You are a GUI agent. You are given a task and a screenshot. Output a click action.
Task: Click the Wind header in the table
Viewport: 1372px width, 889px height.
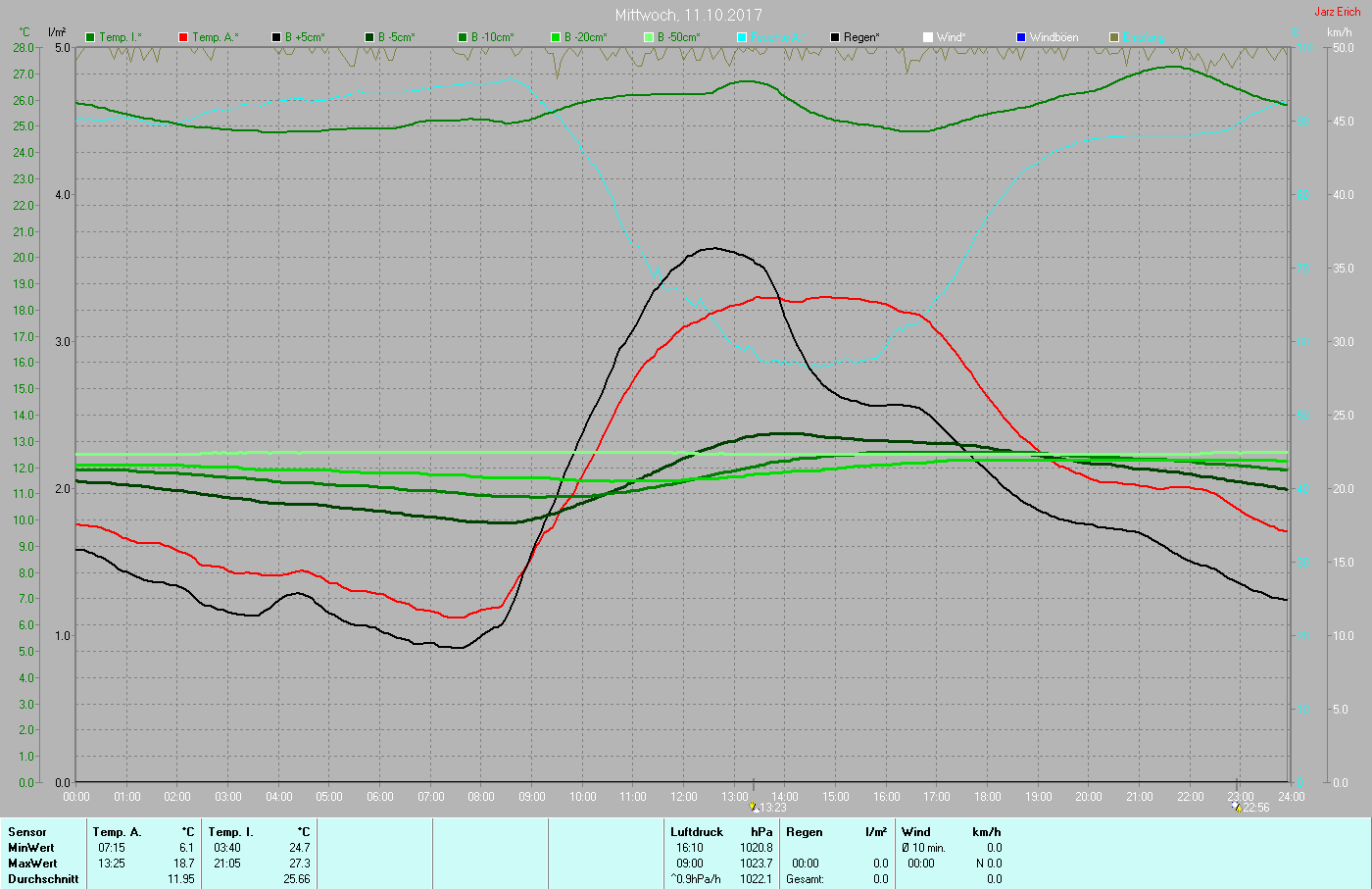tap(916, 832)
